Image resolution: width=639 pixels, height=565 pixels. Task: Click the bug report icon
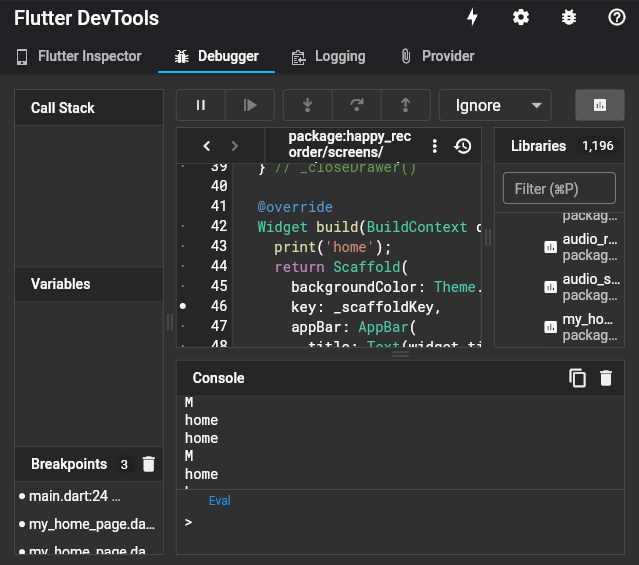pyautogui.click(x=569, y=18)
